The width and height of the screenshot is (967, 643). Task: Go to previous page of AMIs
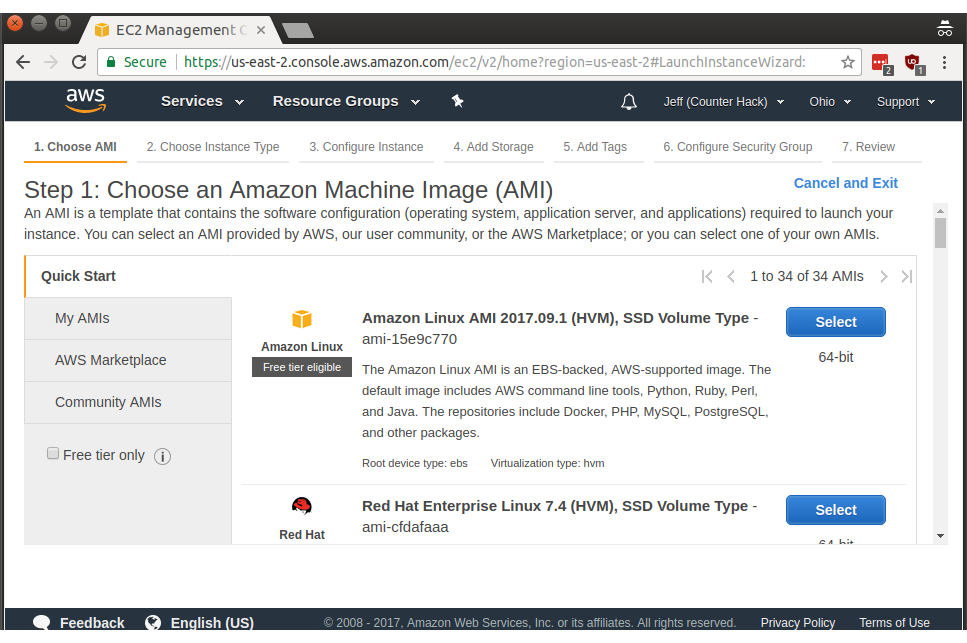coord(731,276)
